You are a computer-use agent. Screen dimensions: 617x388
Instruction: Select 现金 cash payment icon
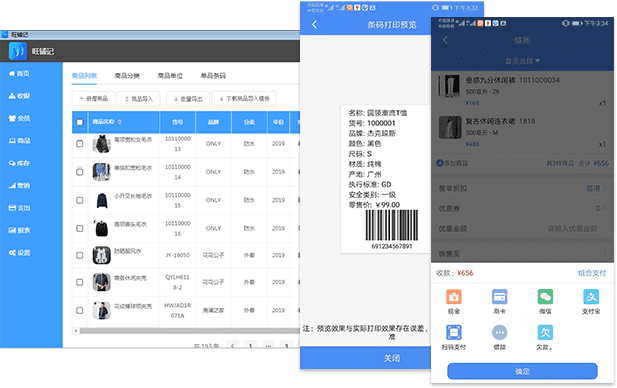point(454,297)
